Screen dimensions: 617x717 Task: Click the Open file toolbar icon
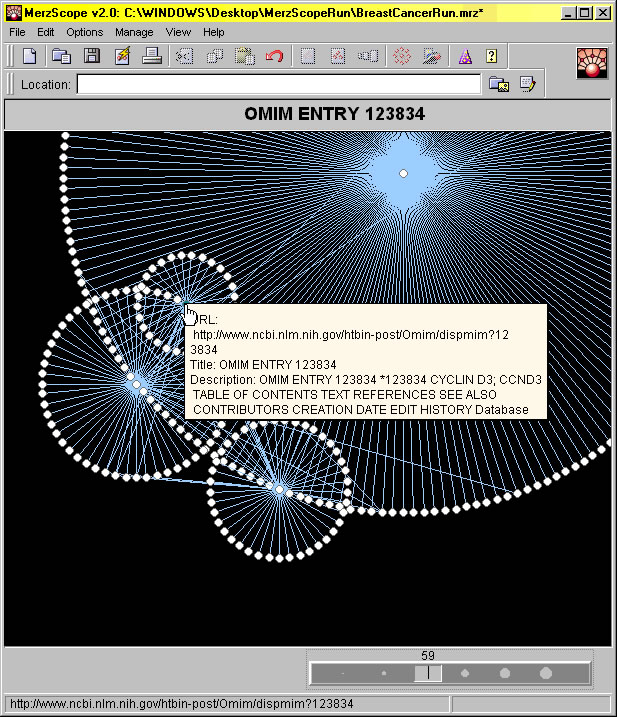click(61, 56)
